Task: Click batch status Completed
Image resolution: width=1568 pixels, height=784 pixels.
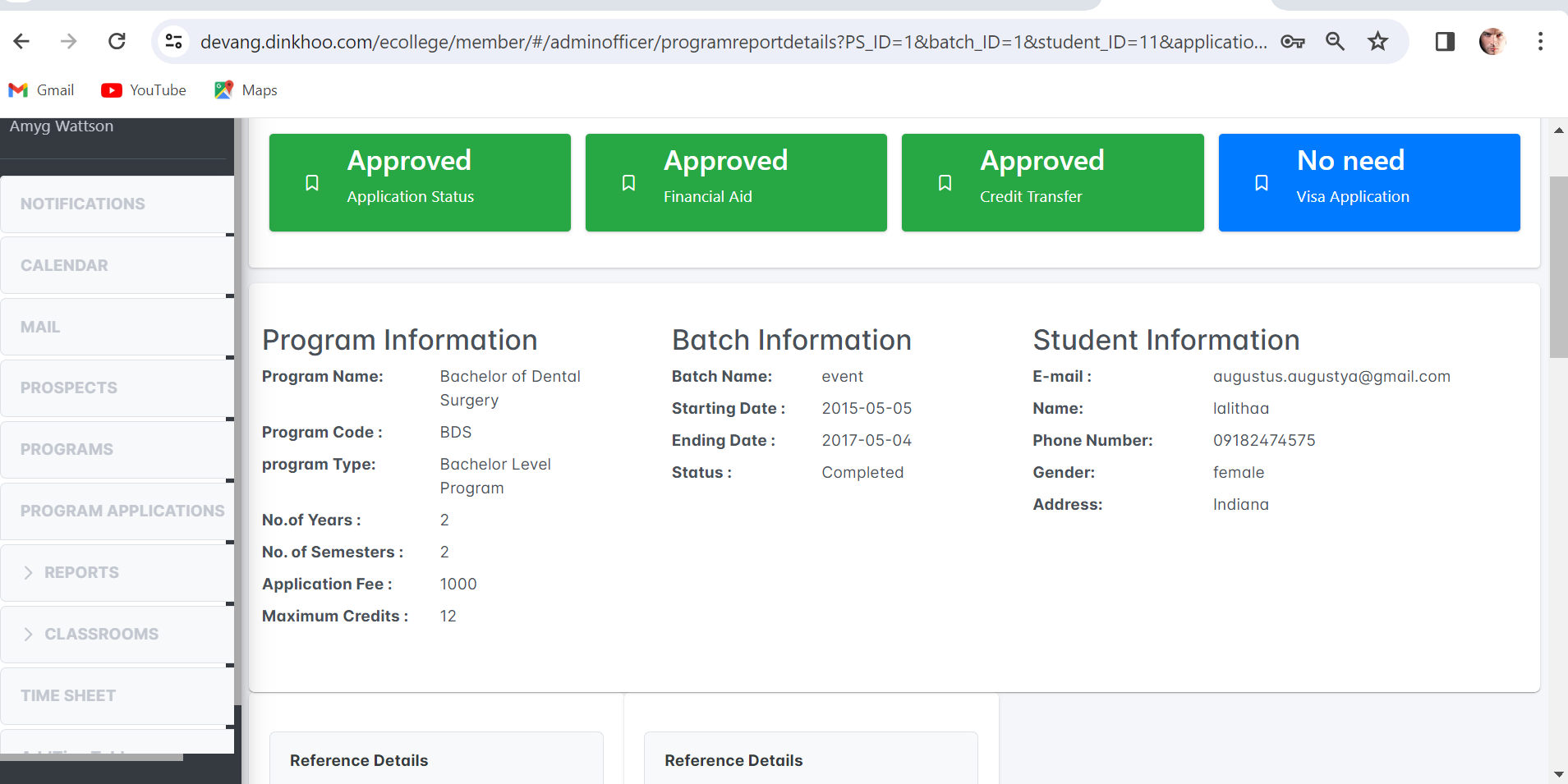Action: coord(862,472)
